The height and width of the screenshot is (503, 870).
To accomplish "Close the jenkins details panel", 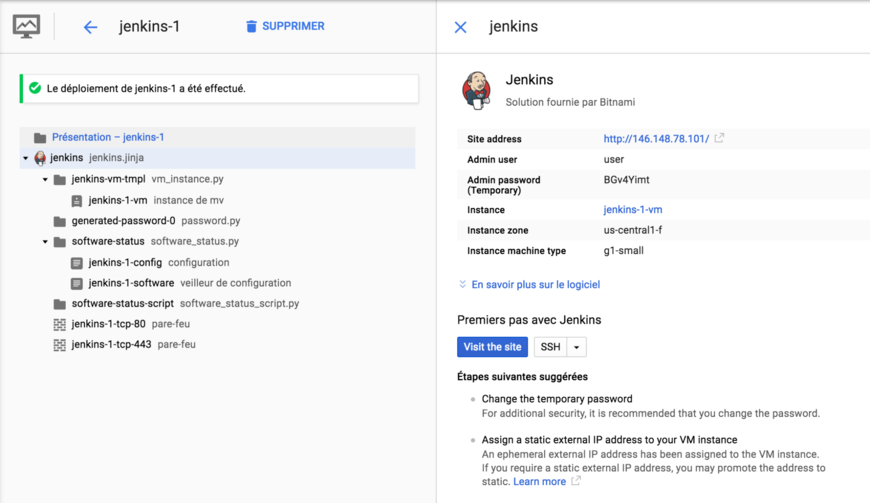I will (x=461, y=27).
